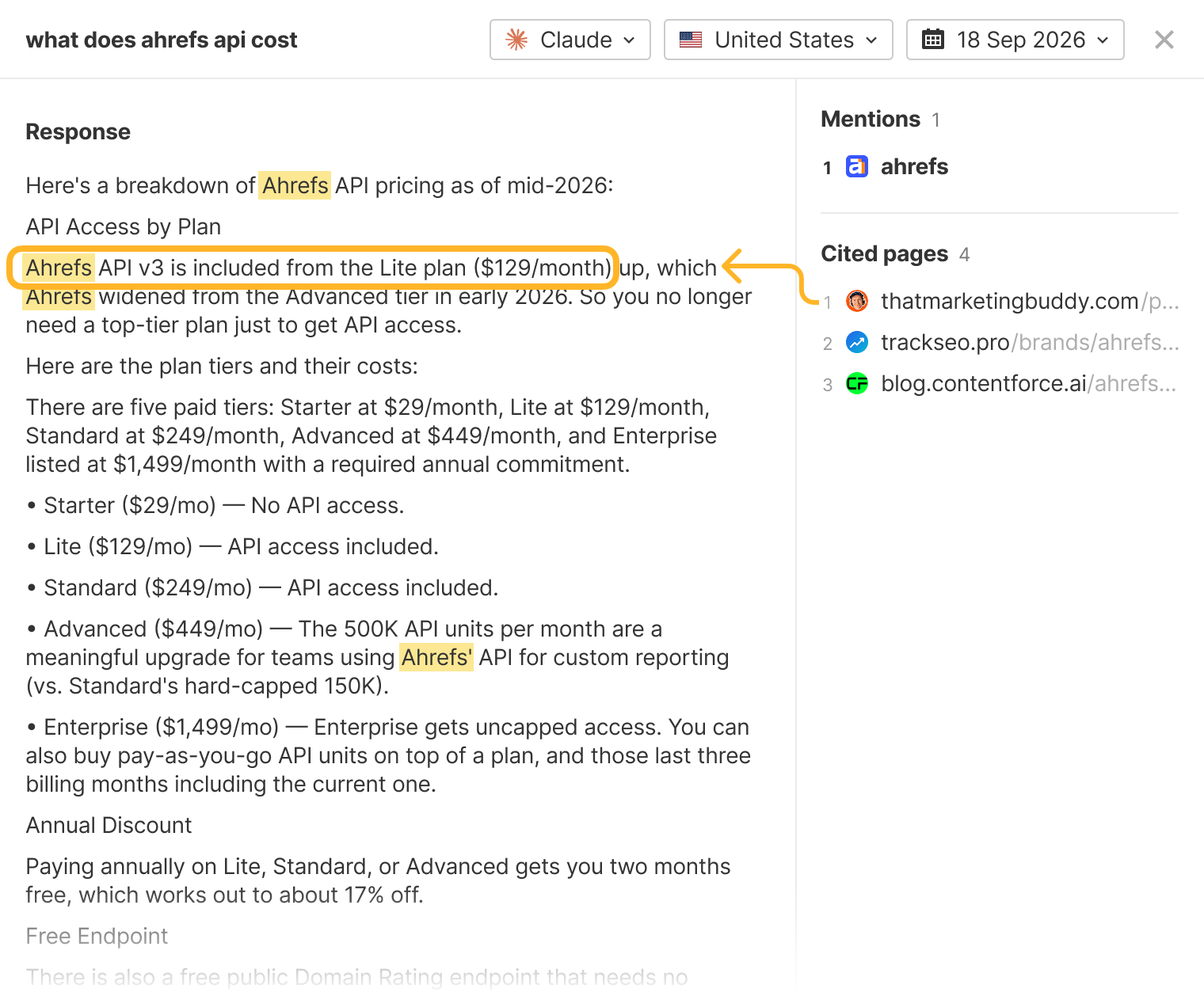The image size is (1204, 996).
Task: Click the "Free Endpoint" line
Action: (97, 936)
